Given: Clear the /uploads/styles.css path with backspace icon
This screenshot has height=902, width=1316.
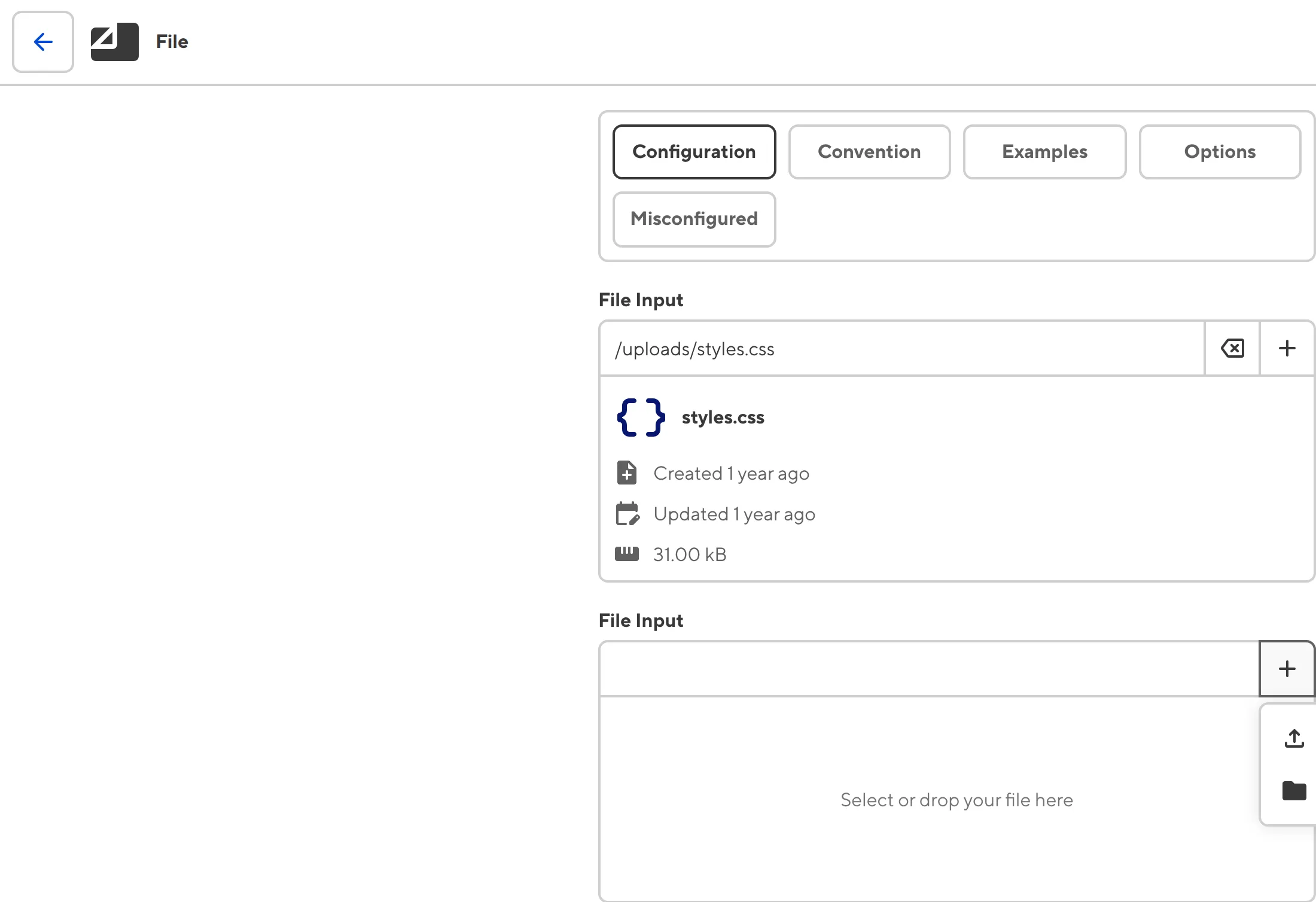Looking at the screenshot, I should click(x=1232, y=348).
